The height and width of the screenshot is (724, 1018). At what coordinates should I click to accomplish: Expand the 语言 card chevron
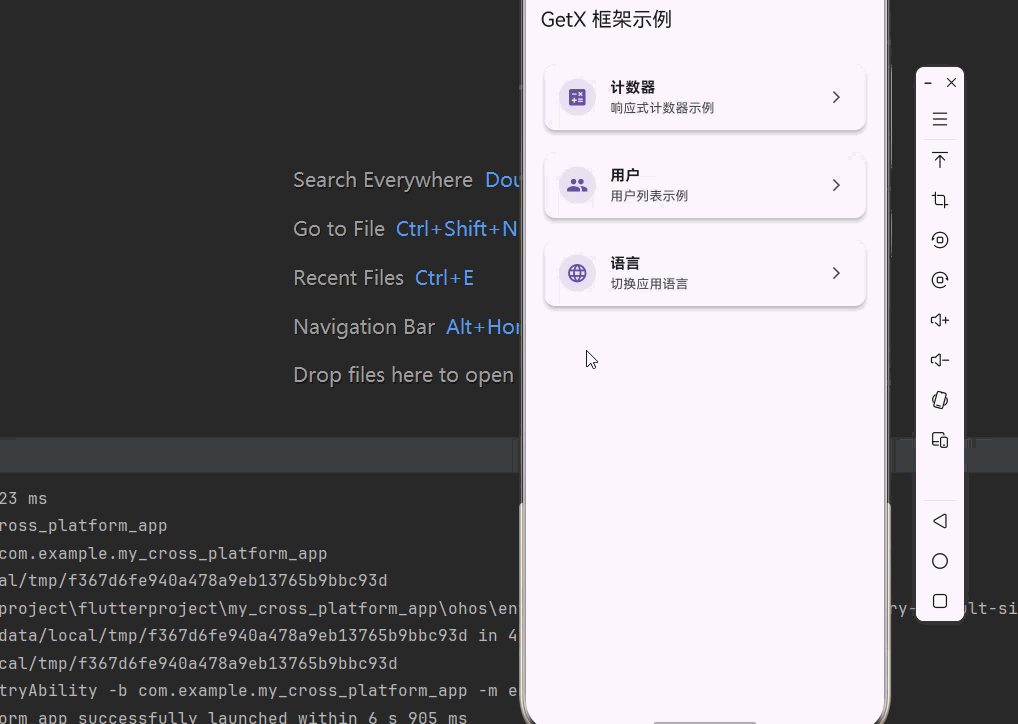click(x=836, y=273)
